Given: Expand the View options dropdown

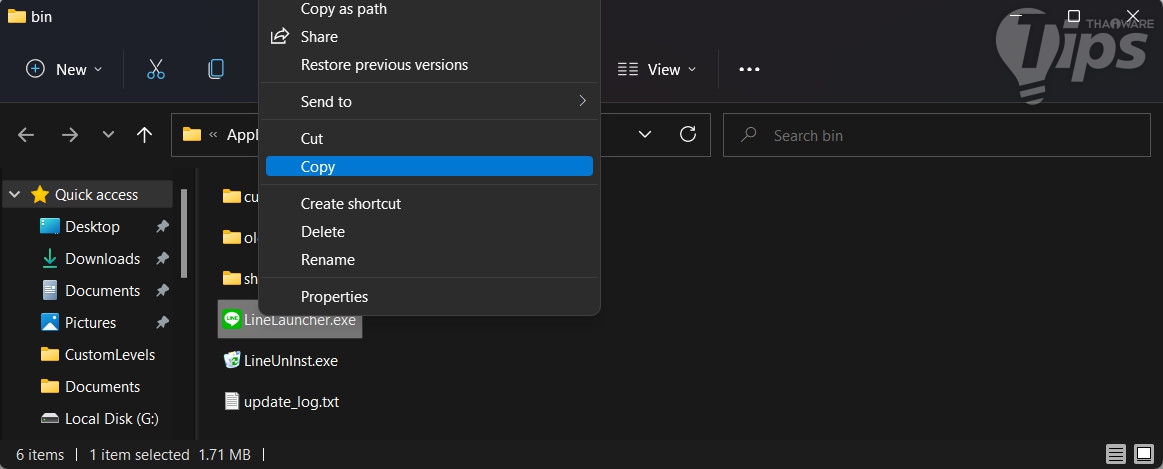Looking at the screenshot, I should (657, 69).
